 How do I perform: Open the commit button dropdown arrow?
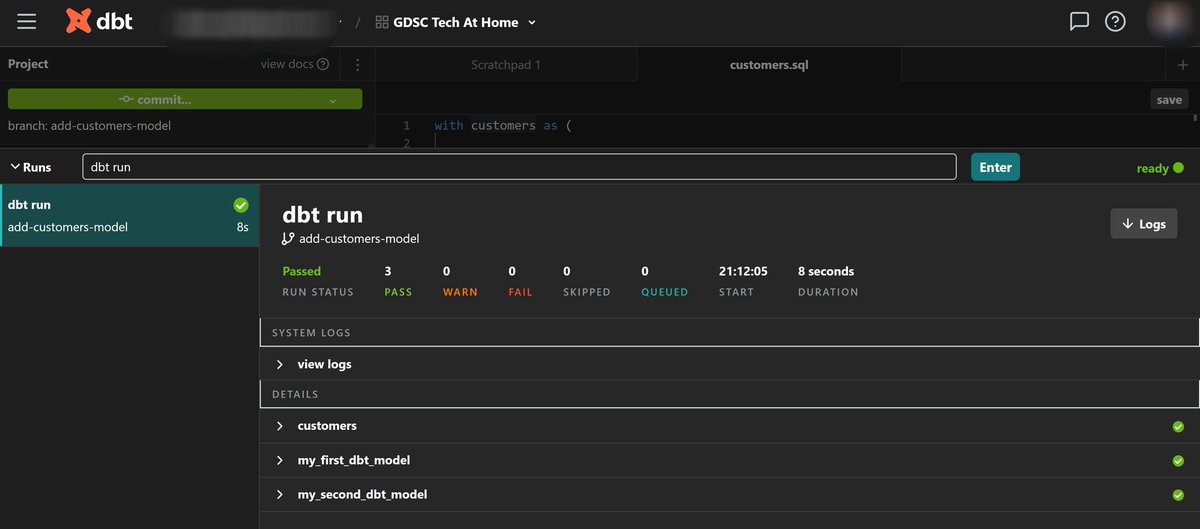[x=333, y=100]
